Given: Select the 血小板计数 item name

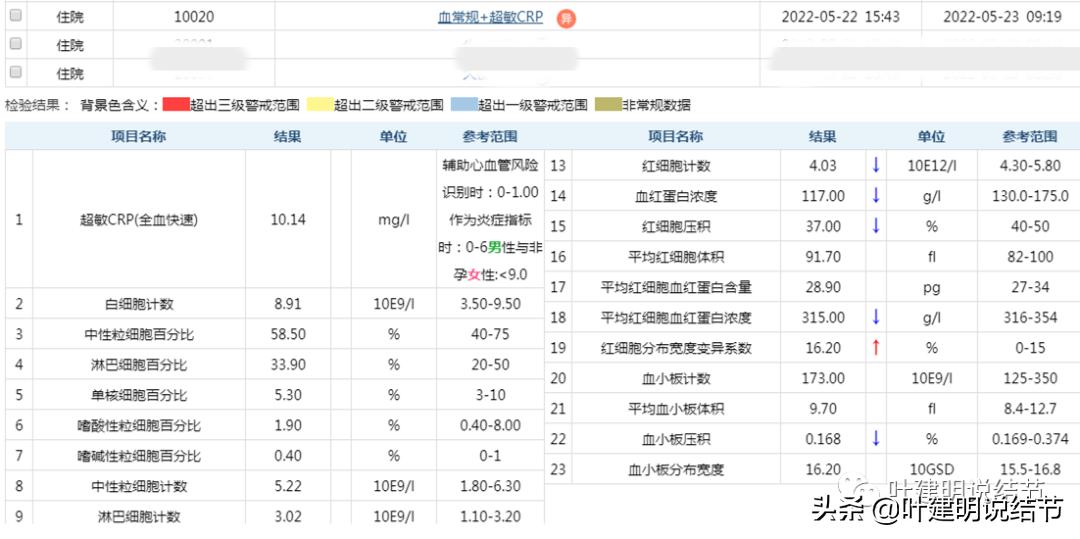Looking at the screenshot, I should (676, 378).
